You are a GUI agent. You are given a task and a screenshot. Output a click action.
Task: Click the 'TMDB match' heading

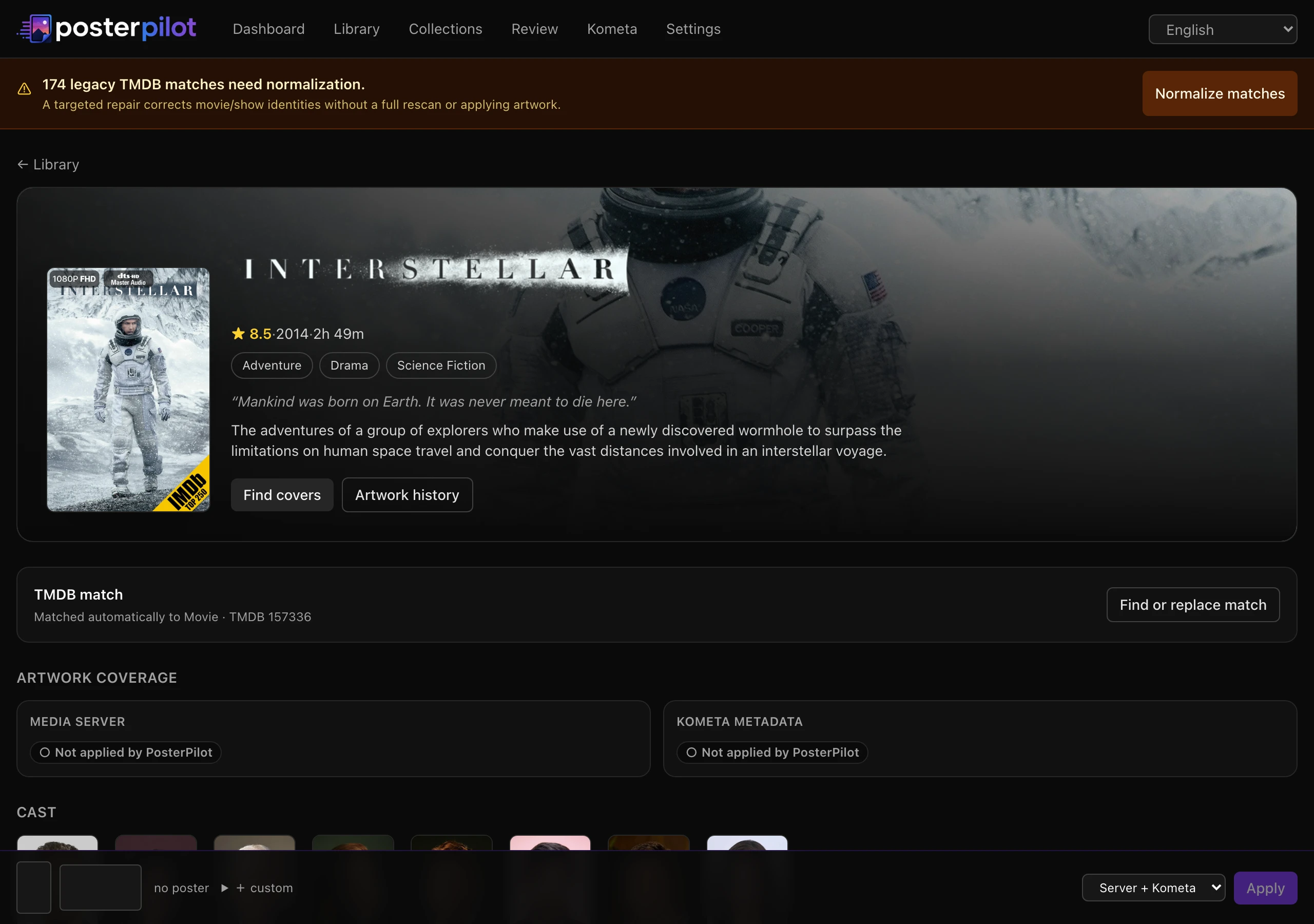[79, 594]
